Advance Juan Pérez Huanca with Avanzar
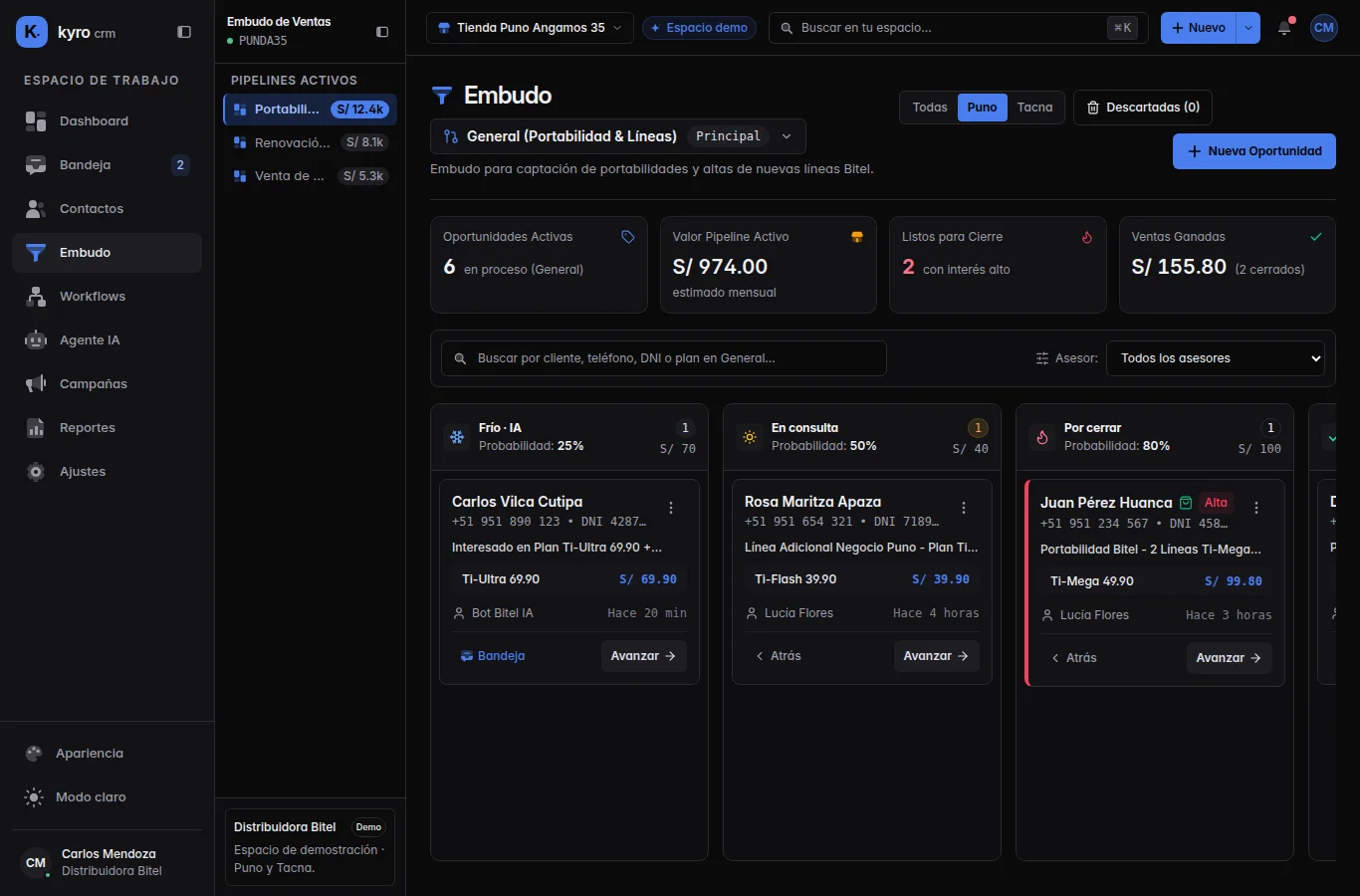Viewport: 1360px width, 896px height. pos(1229,658)
